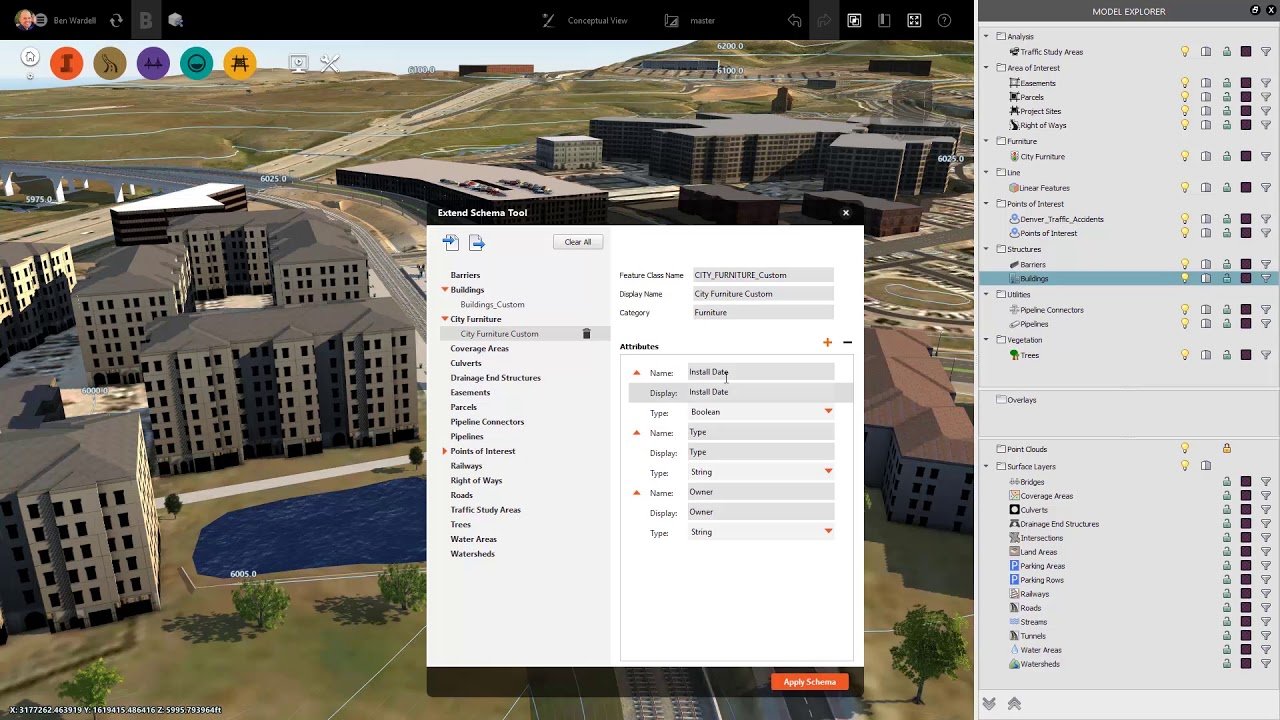
Task: Expand Points of Interest in schema list
Action: pyautogui.click(x=445, y=451)
